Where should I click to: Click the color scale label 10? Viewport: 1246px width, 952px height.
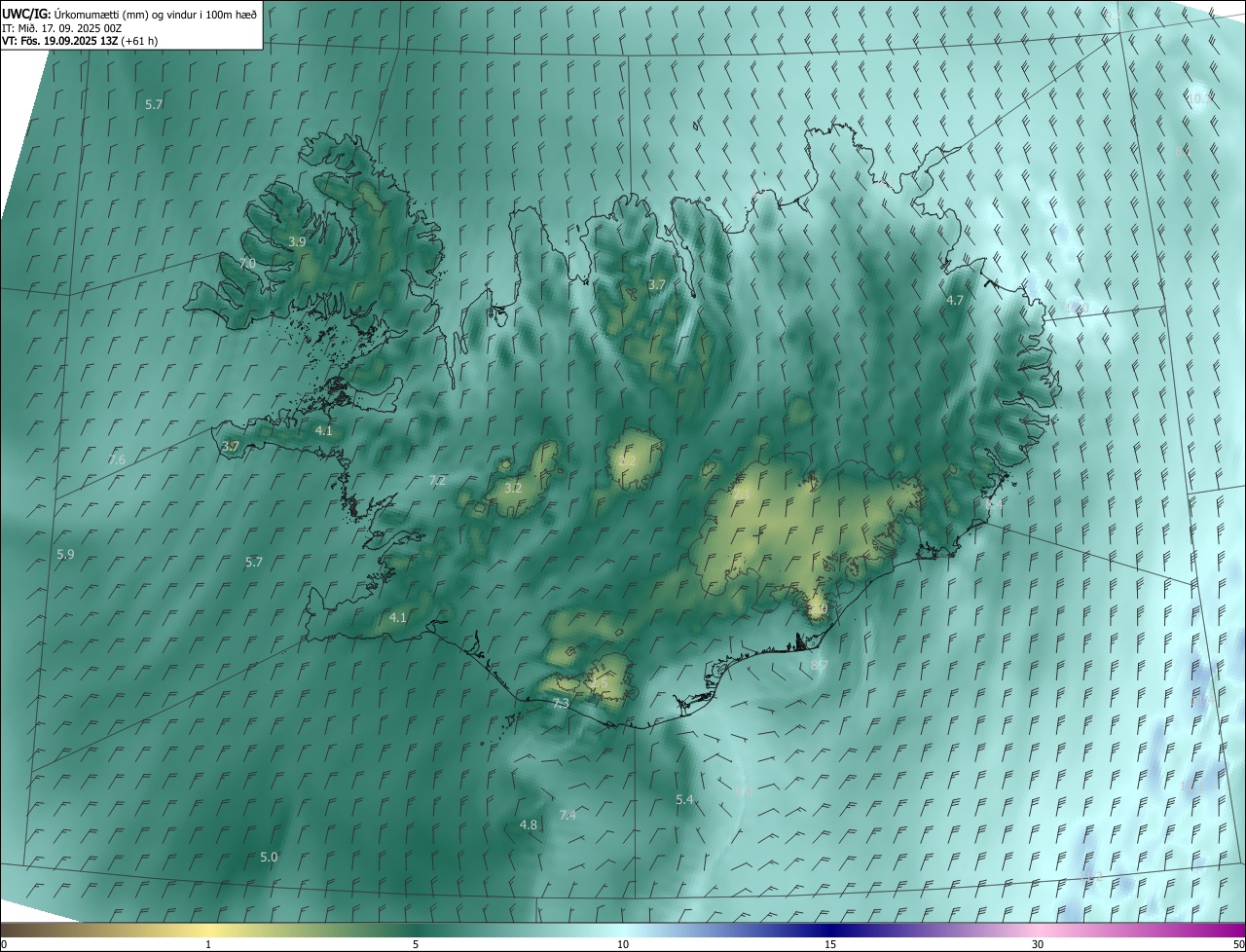(x=623, y=944)
